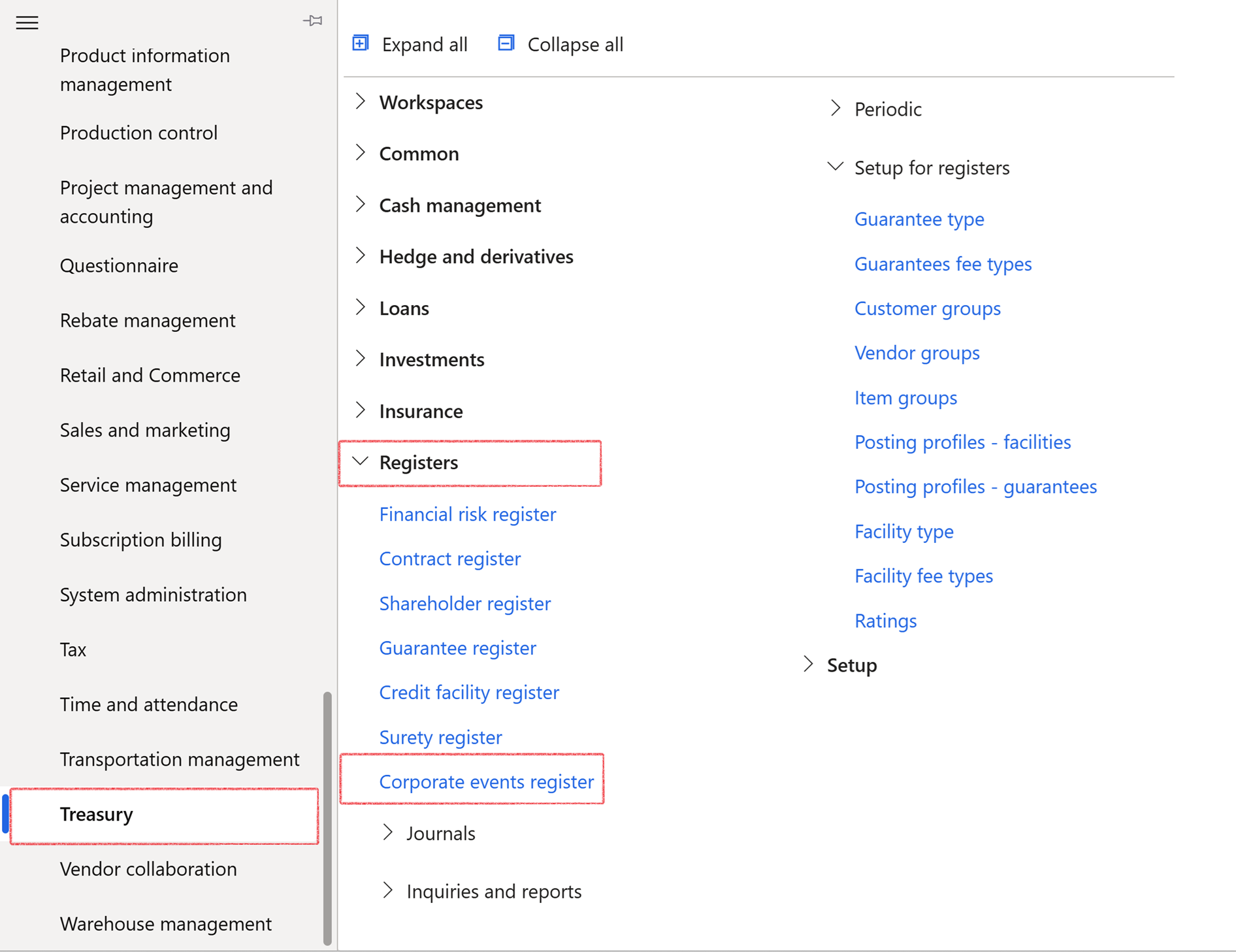Click the Collapse all minus icon
The image size is (1236, 952).
pos(506,43)
